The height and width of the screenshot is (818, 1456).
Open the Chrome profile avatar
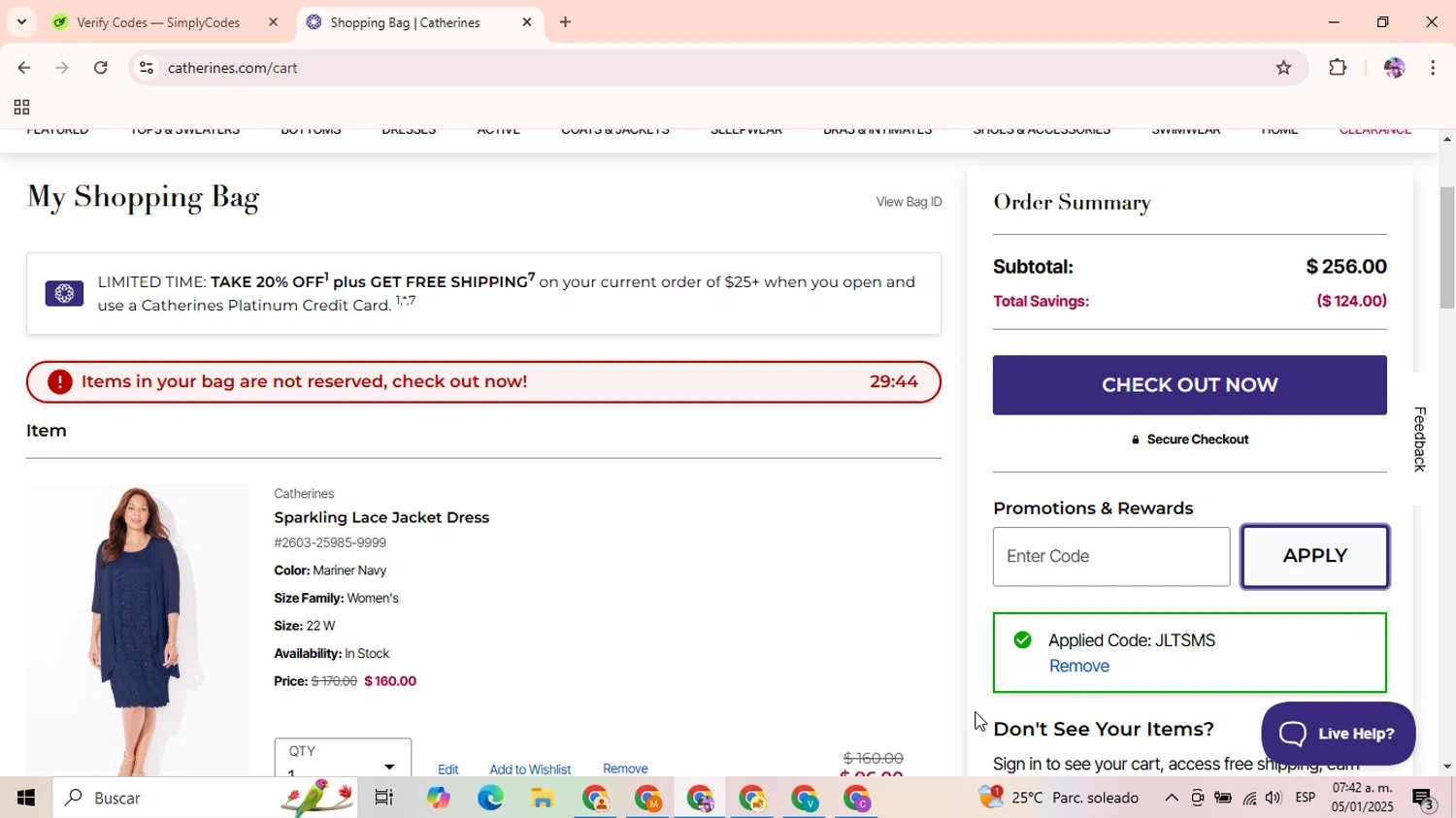pyautogui.click(x=1394, y=68)
